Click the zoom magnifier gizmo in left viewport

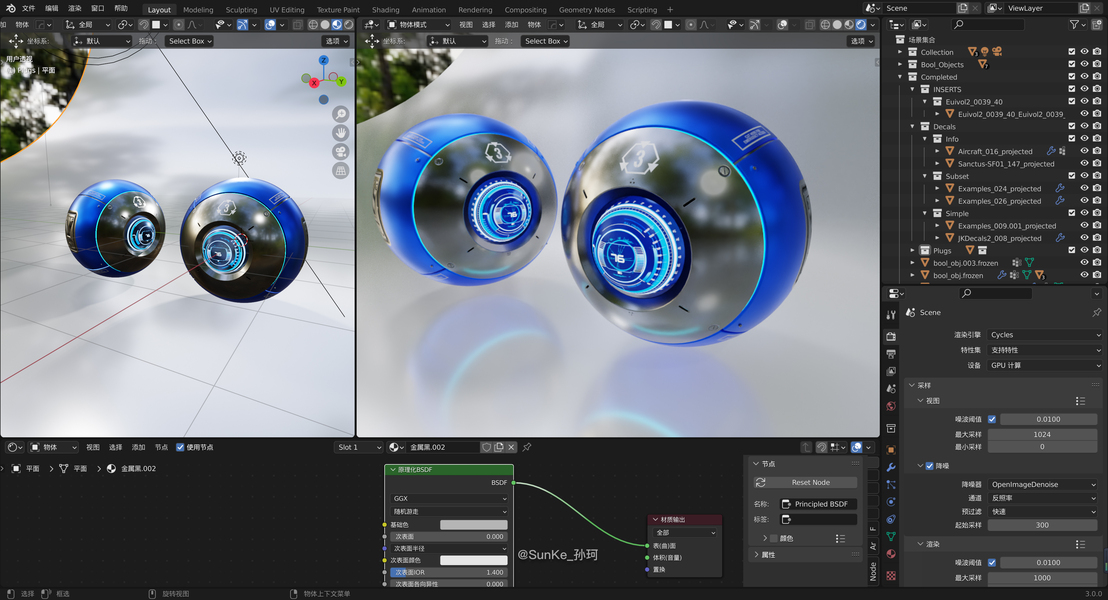point(341,114)
